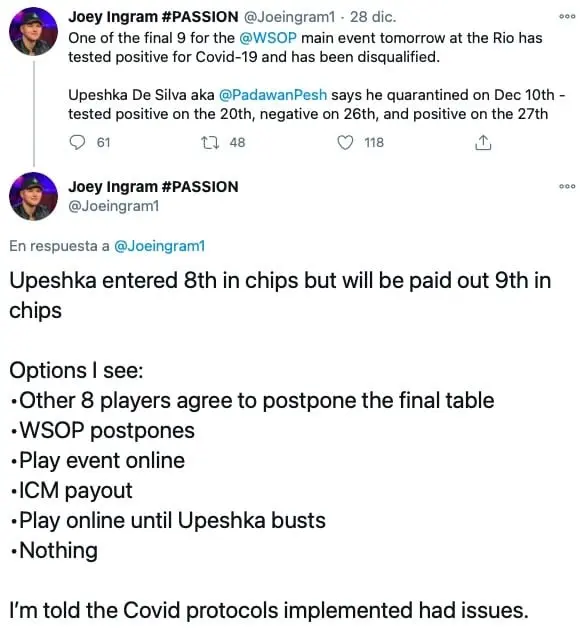Open the reply icon on first tweet

point(77,142)
